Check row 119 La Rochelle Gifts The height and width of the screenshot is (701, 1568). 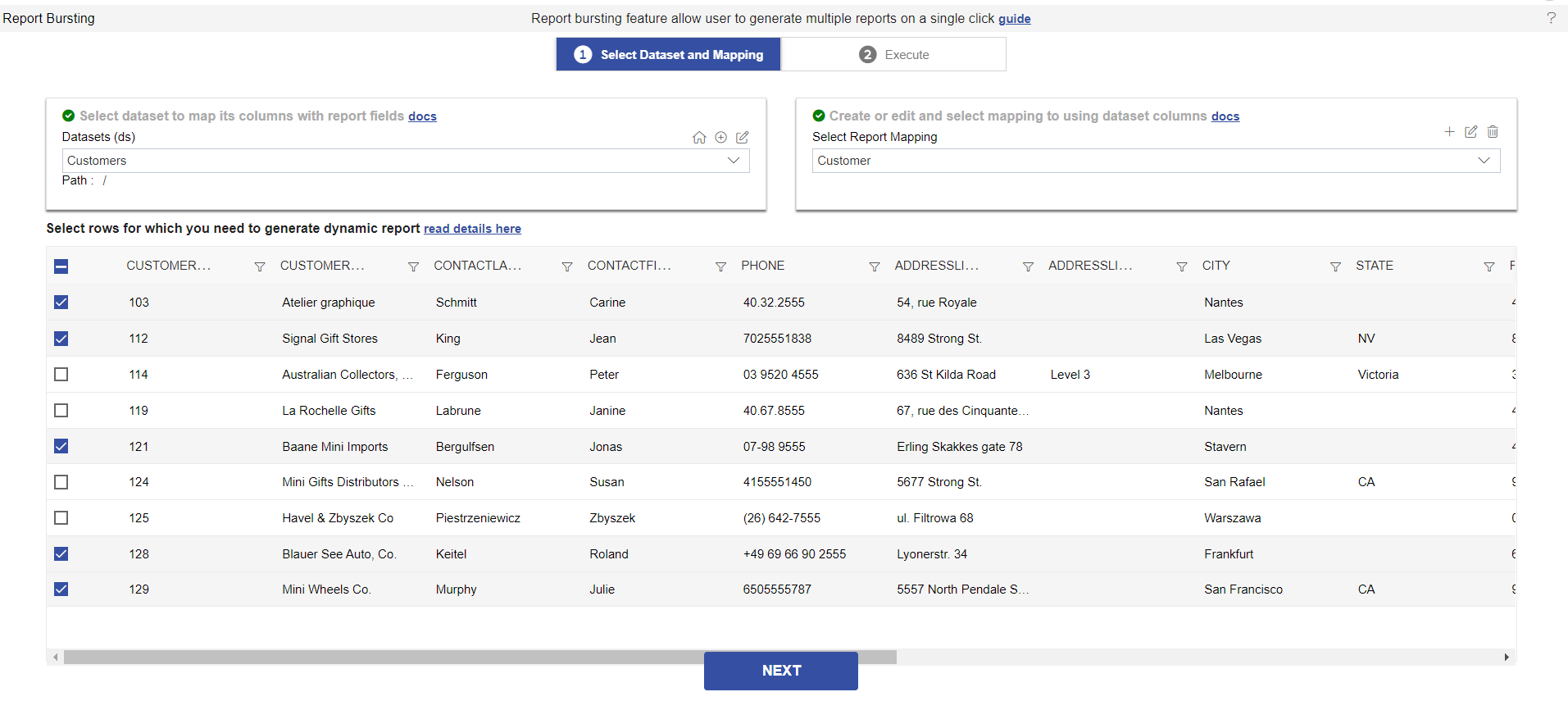point(61,411)
